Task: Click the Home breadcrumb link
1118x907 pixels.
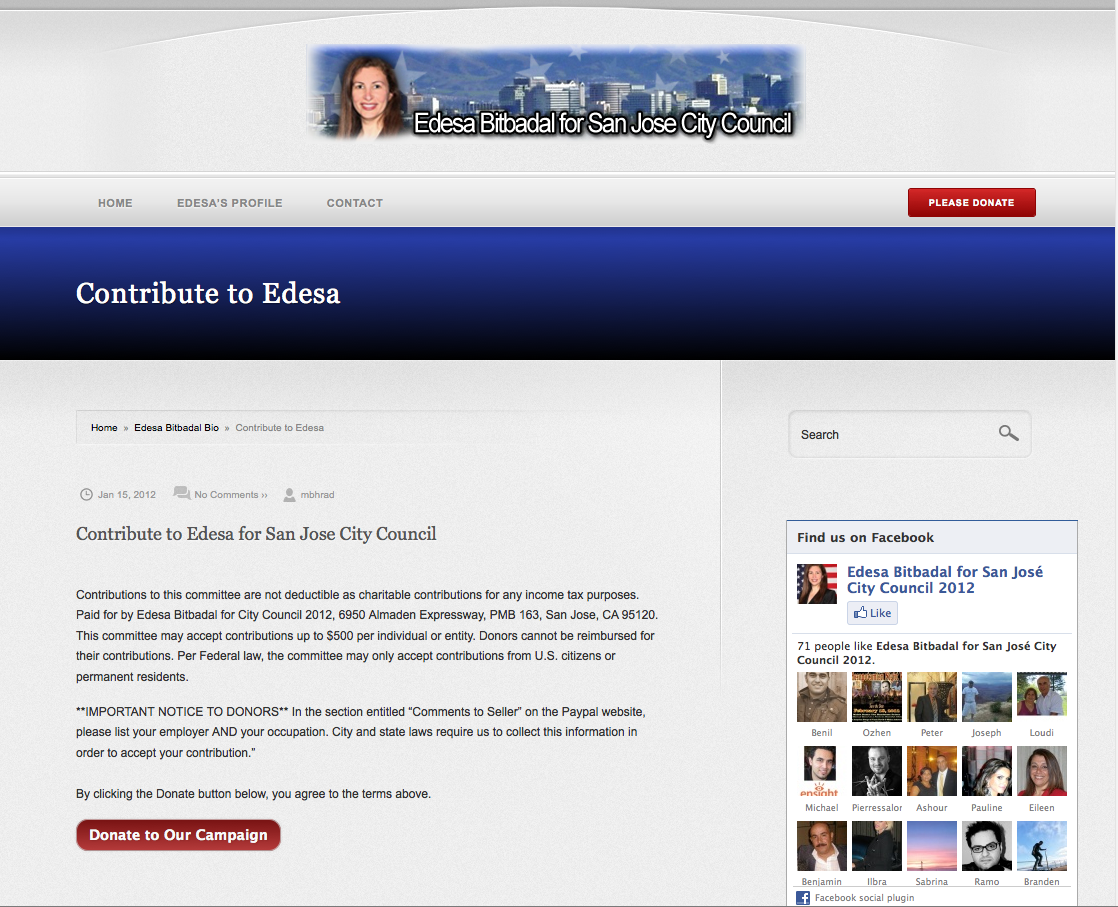Action: [x=104, y=428]
